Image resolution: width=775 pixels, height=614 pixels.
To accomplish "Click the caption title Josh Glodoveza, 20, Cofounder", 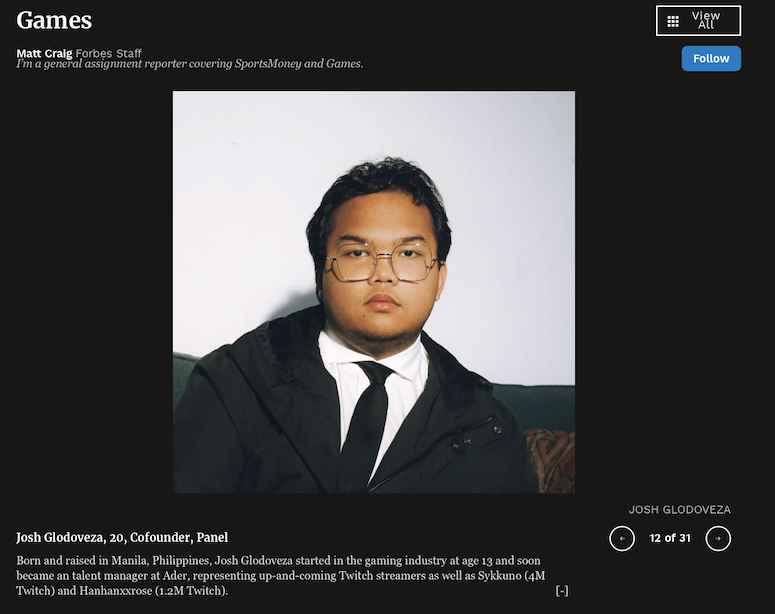I will coord(104,537).
